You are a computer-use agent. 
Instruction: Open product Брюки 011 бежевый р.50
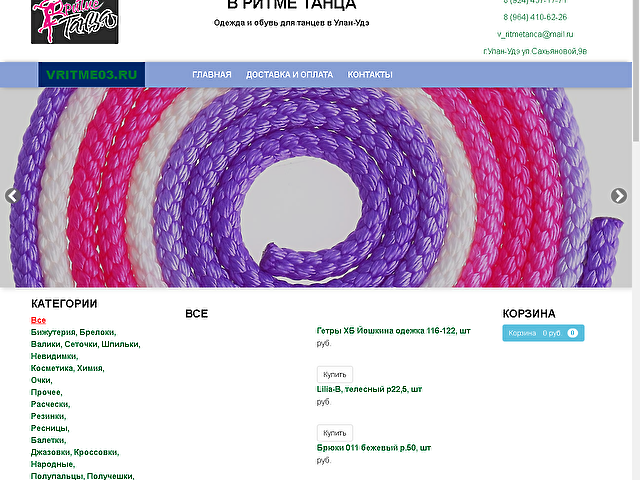pyautogui.click(x=373, y=448)
